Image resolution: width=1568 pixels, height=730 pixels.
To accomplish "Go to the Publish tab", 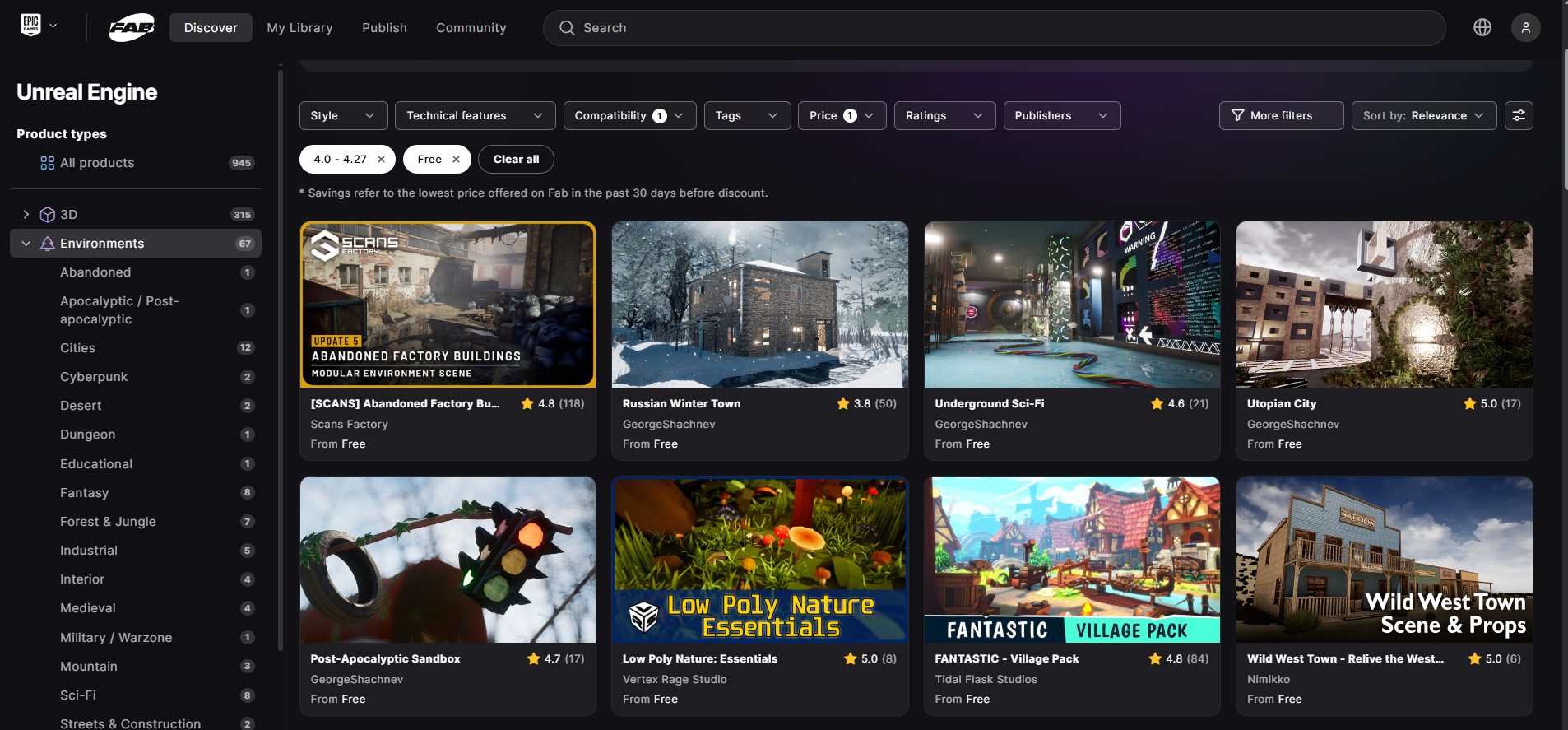I will click(384, 27).
